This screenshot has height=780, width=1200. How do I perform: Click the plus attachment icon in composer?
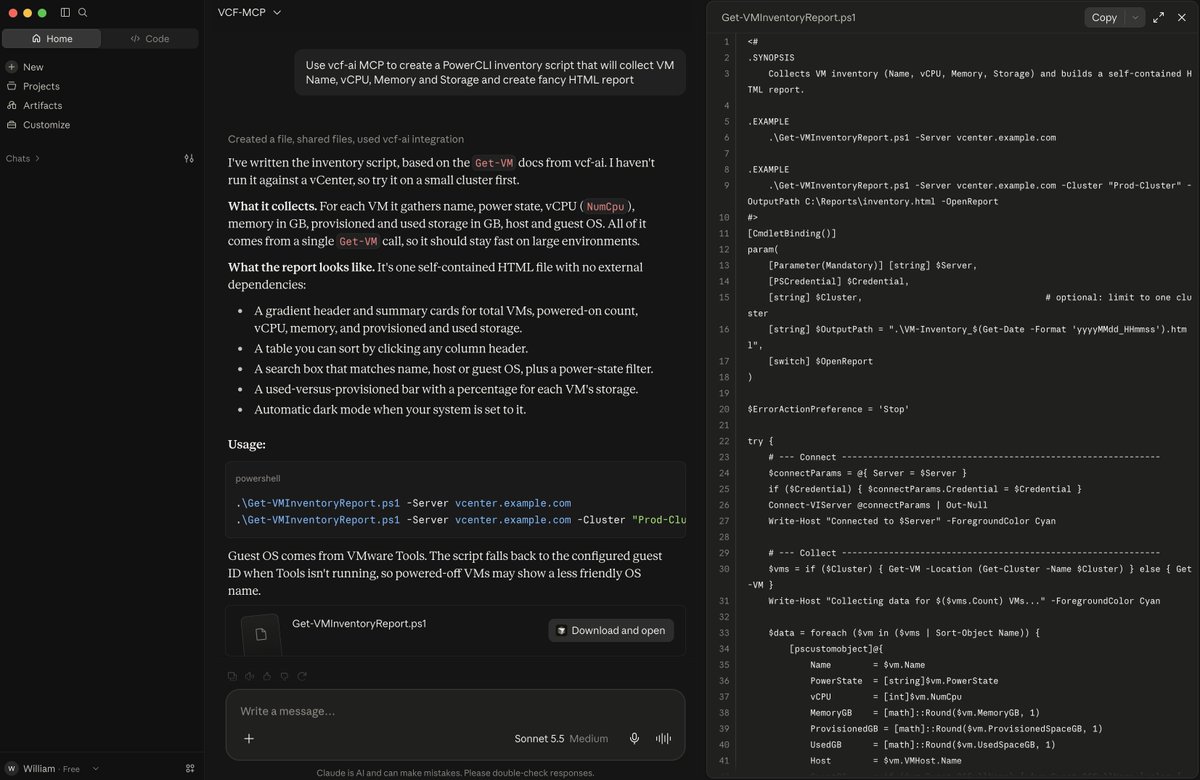pos(249,739)
